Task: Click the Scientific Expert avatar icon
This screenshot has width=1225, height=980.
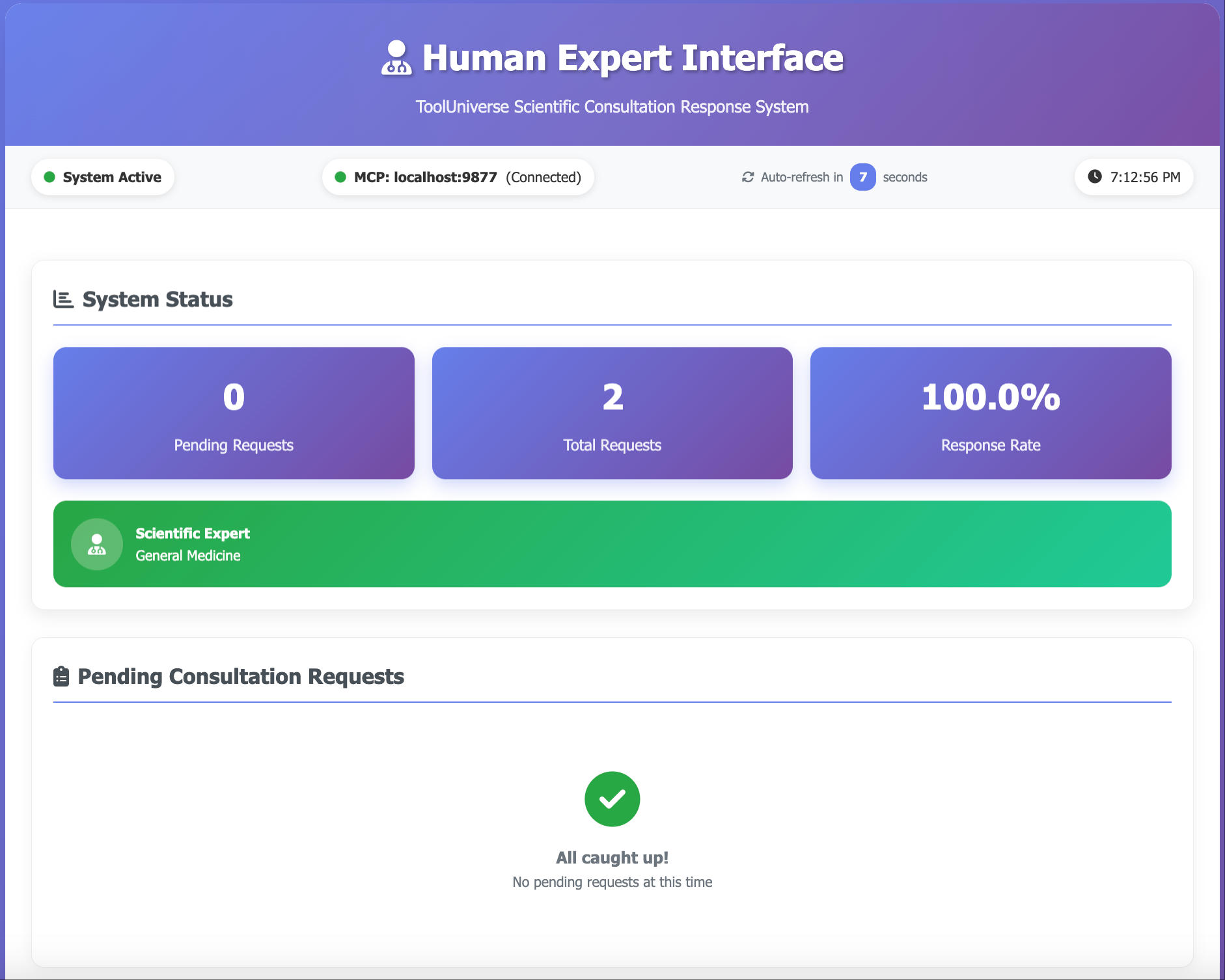Action: [96, 544]
